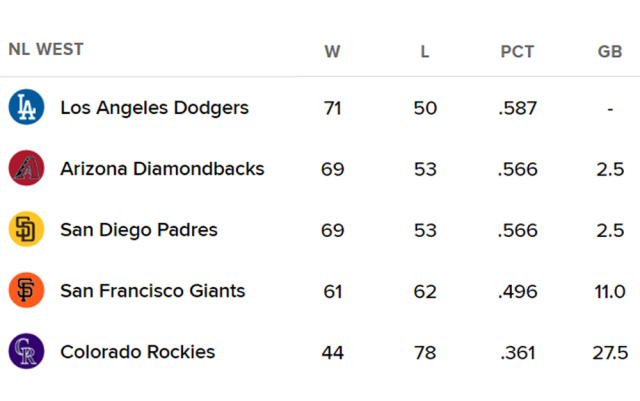Click the San Francisco Giants logo
The height and width of the screenshot is (401, 640).
26,291
